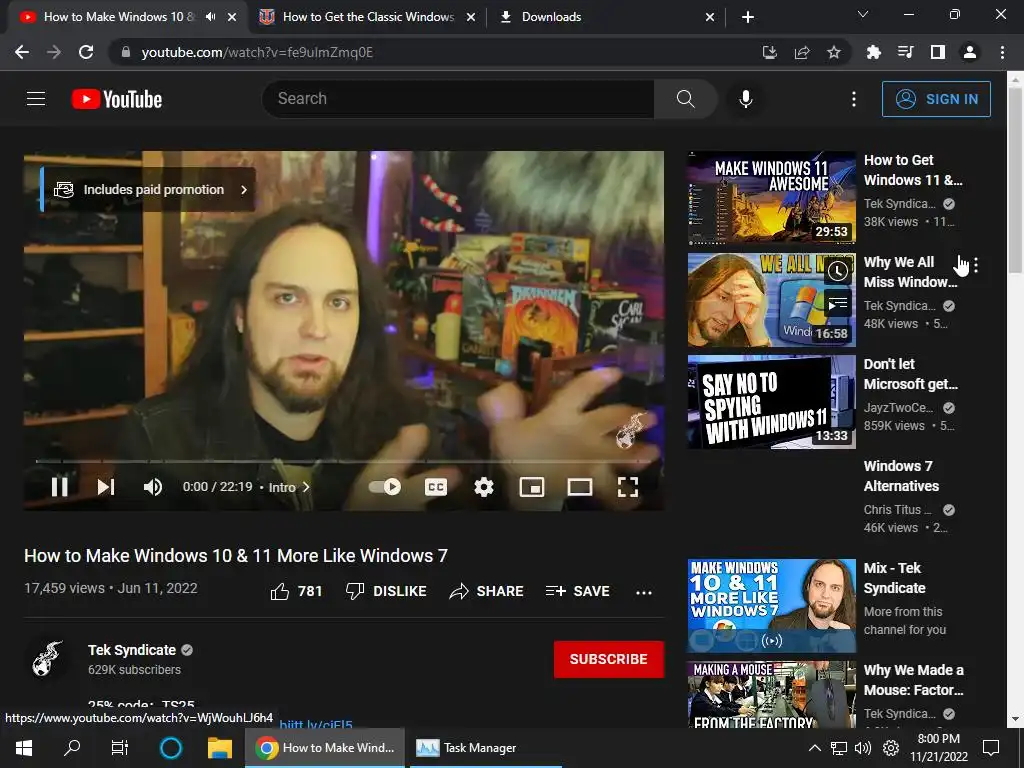The height and width of the screenshot is (768, 1024).
Task: Sign in to YouTube
Action: [x=936, y=99]
